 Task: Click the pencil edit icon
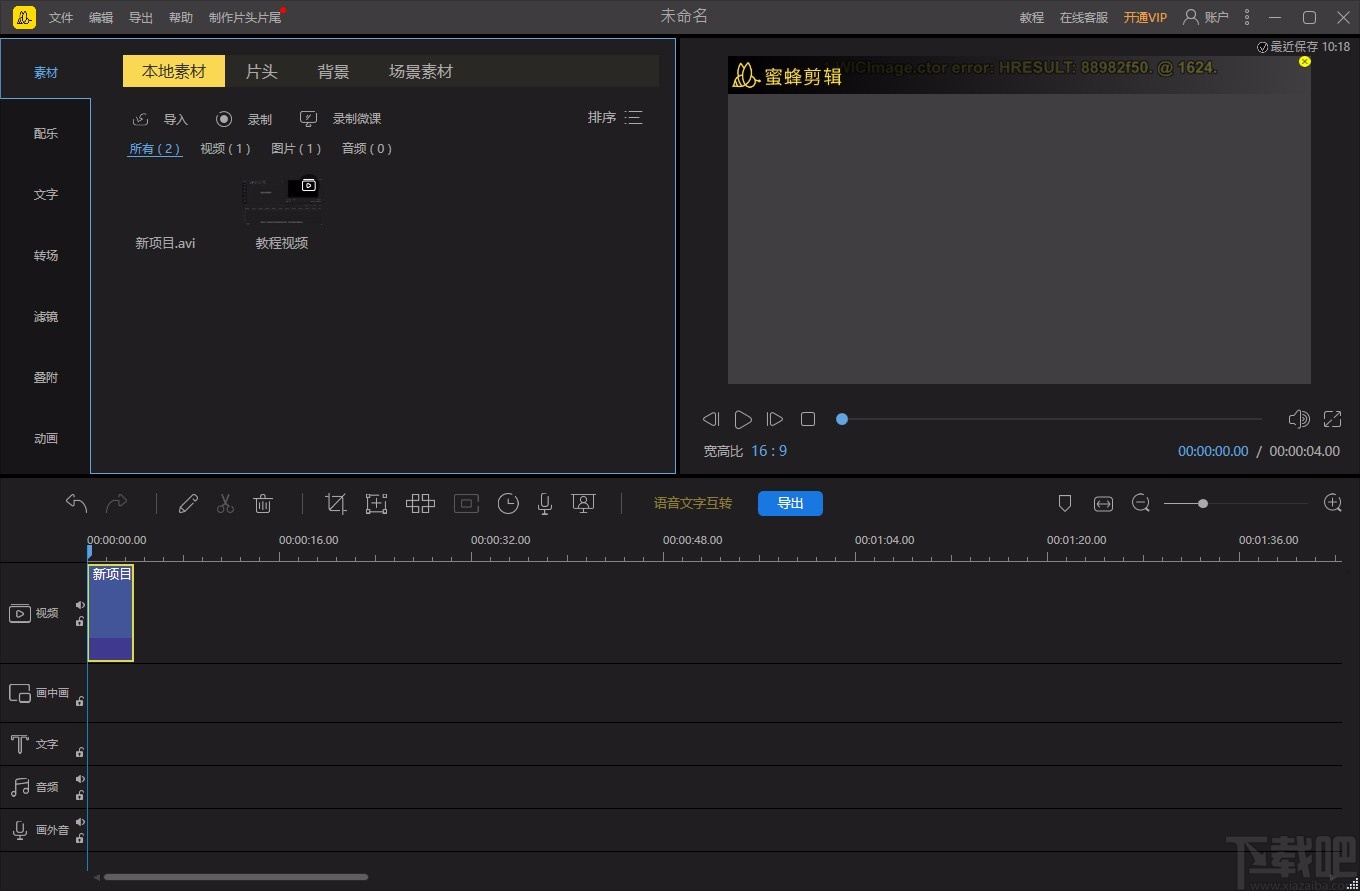188,504
